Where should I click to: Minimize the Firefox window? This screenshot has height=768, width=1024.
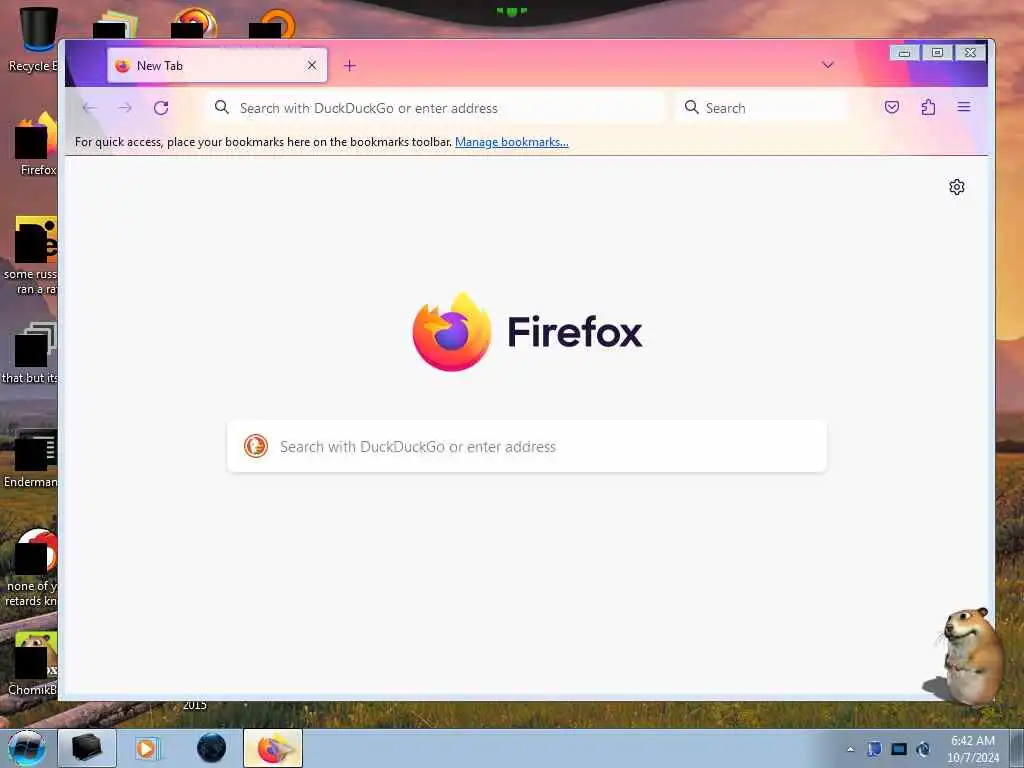point(904,53)
